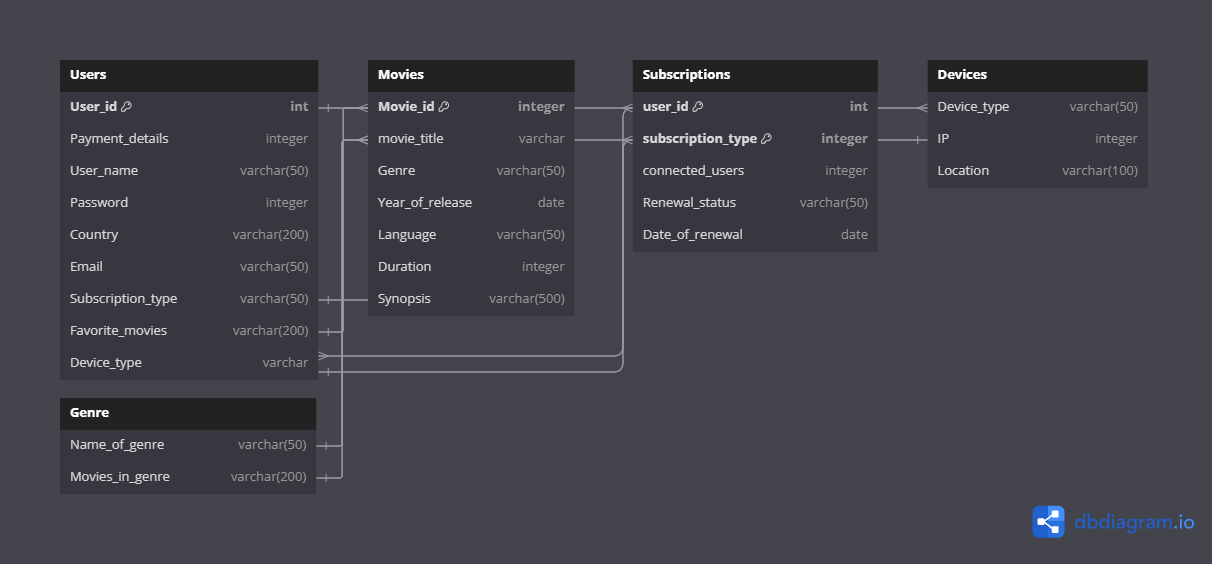
Task: Click the key icon beside subscription_type
Action: [x=766, y=139]
